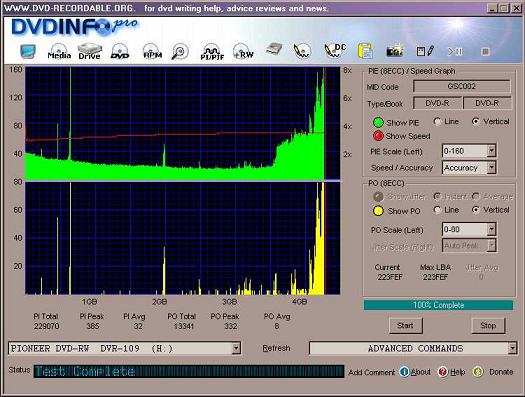
Task: Click the 100% Complete progress bar
Action: coord(438,305)
